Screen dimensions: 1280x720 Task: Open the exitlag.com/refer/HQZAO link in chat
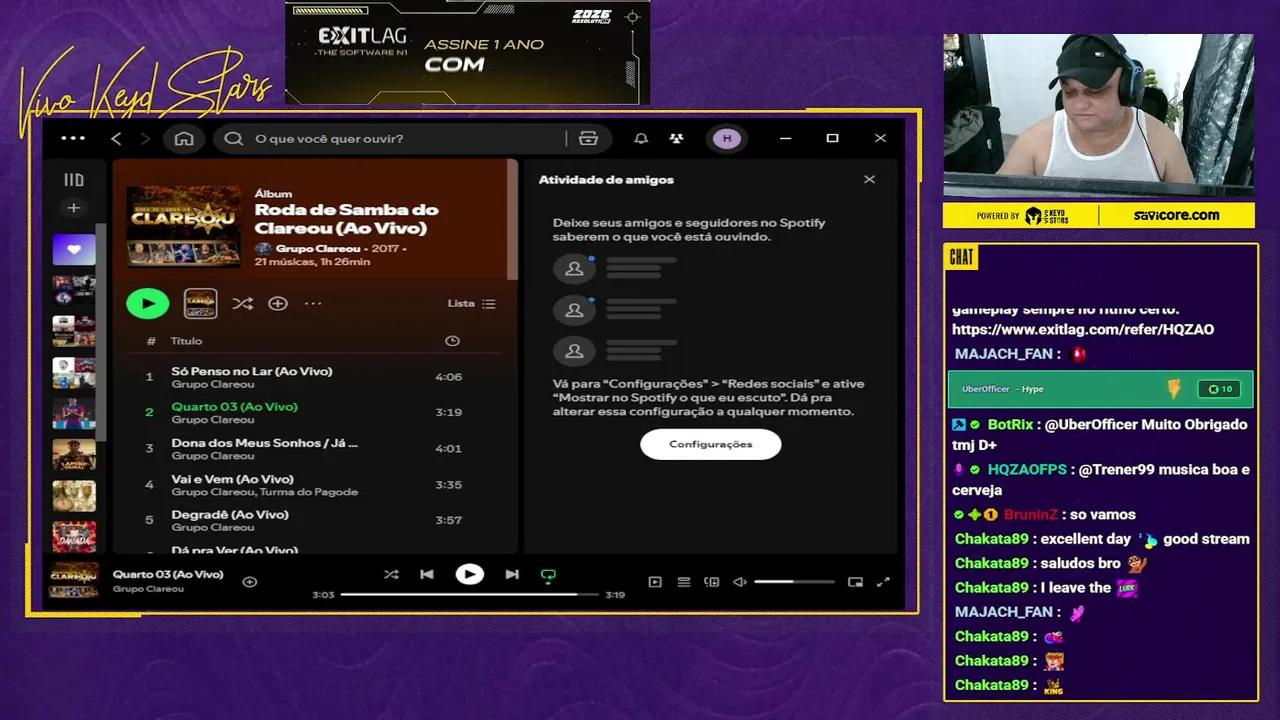tap(1082, 329)
